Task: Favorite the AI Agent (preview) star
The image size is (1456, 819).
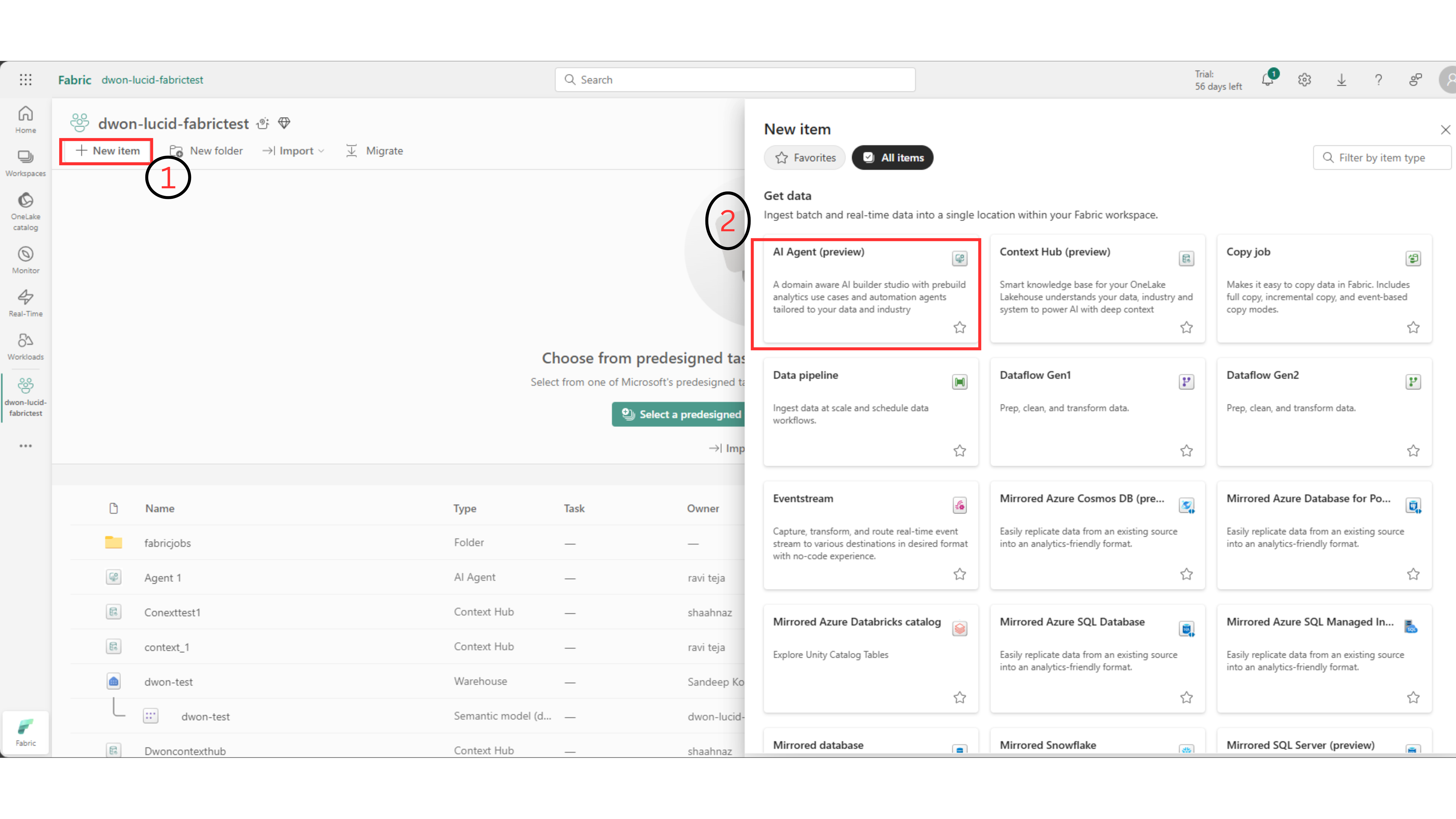Action: point(960,327)
